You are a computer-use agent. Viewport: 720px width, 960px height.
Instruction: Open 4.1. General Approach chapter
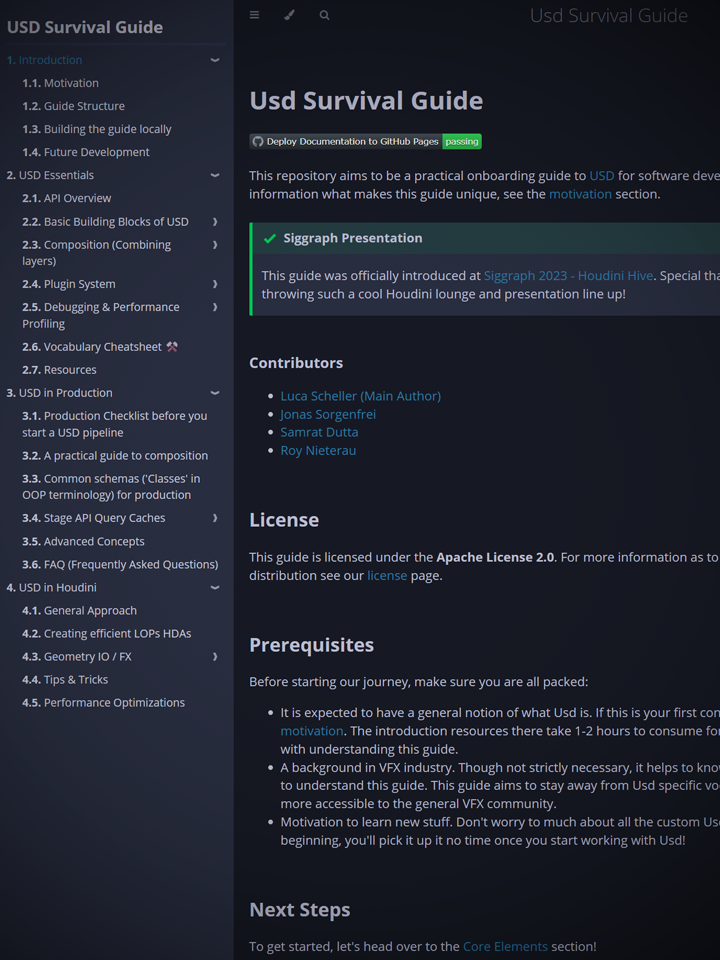coord(80,610)
